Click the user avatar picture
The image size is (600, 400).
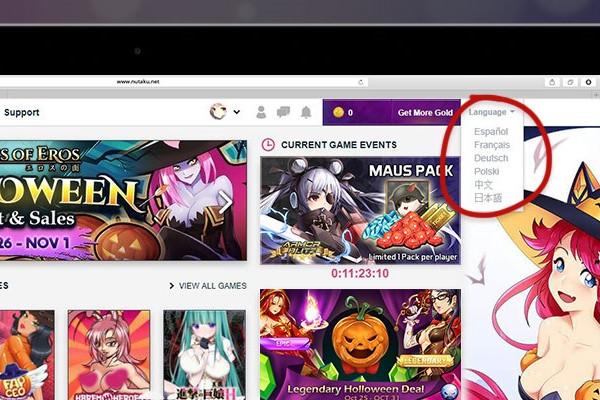coord(218,112)
